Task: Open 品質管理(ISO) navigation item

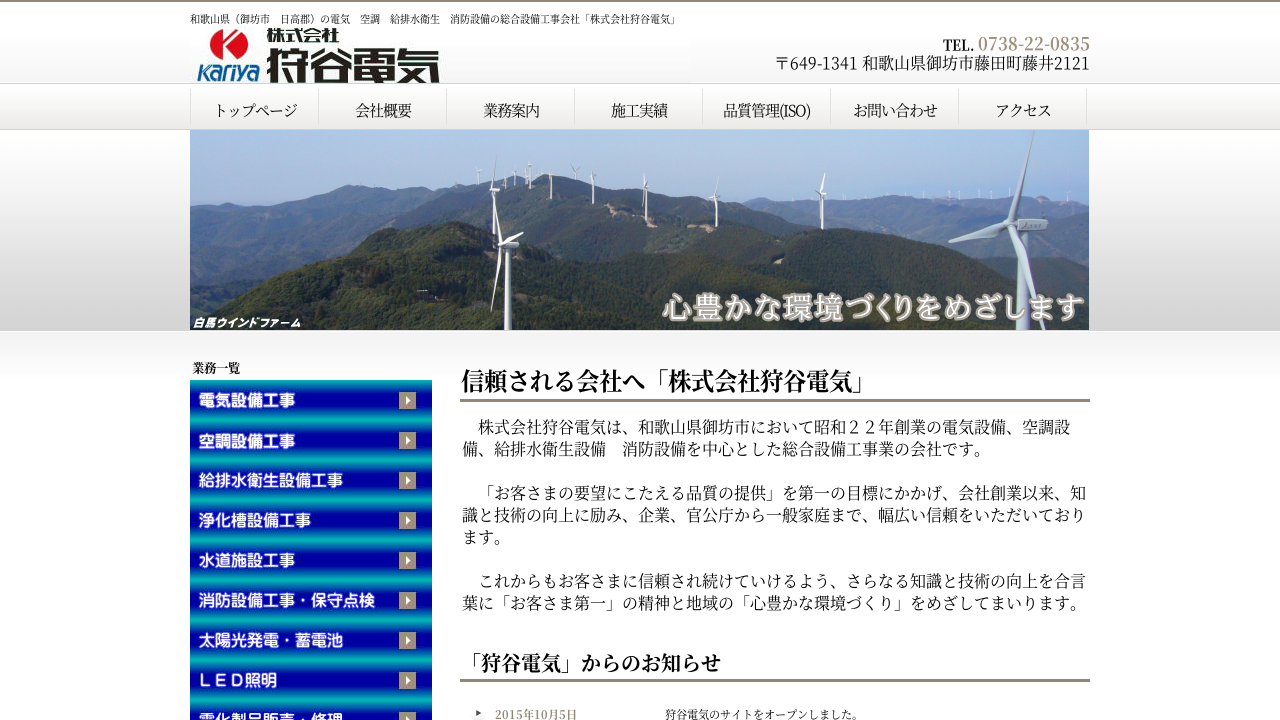Action: point(767,110)
